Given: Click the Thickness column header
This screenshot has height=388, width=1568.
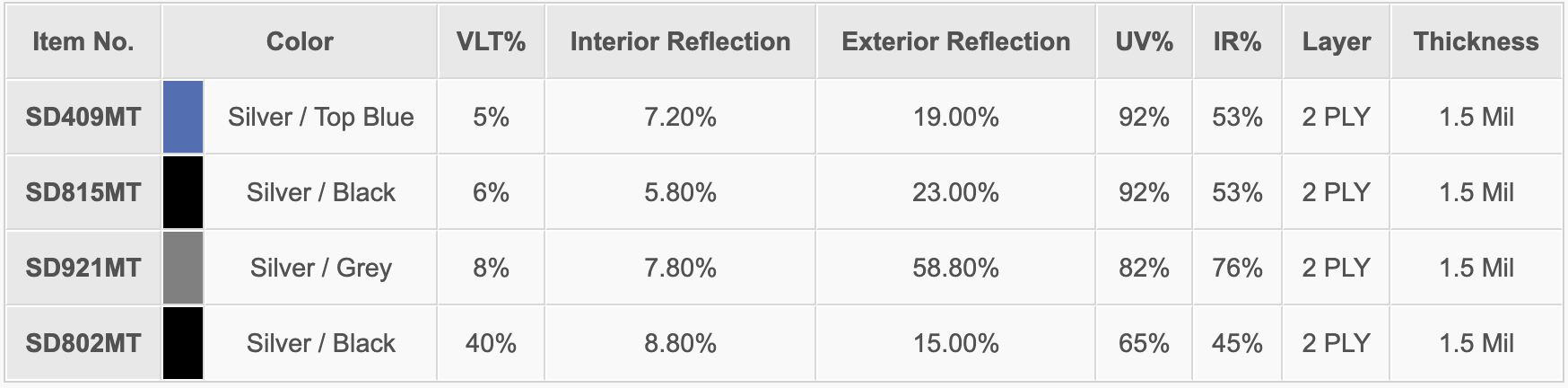Looking at the screenshot, I should 1476,41.
